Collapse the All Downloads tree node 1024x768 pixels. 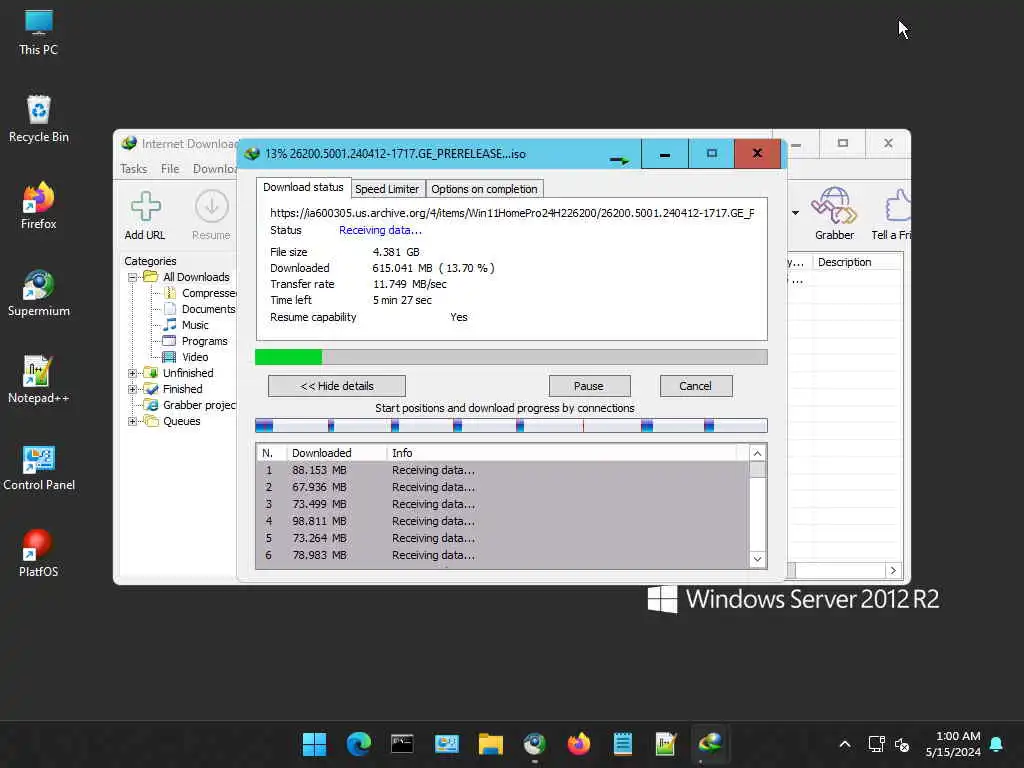point(133,278)
